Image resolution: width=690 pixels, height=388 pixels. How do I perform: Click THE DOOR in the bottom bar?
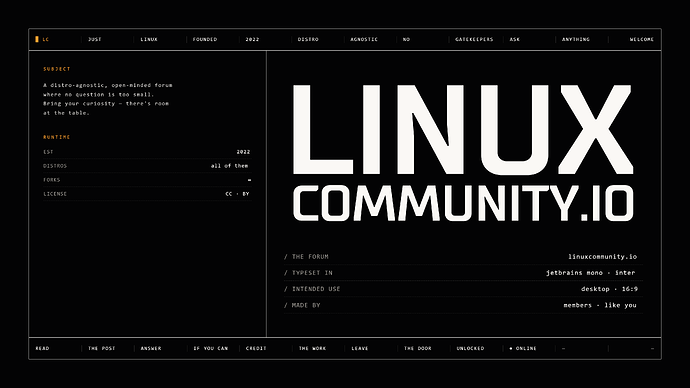(x=418, y=348)
